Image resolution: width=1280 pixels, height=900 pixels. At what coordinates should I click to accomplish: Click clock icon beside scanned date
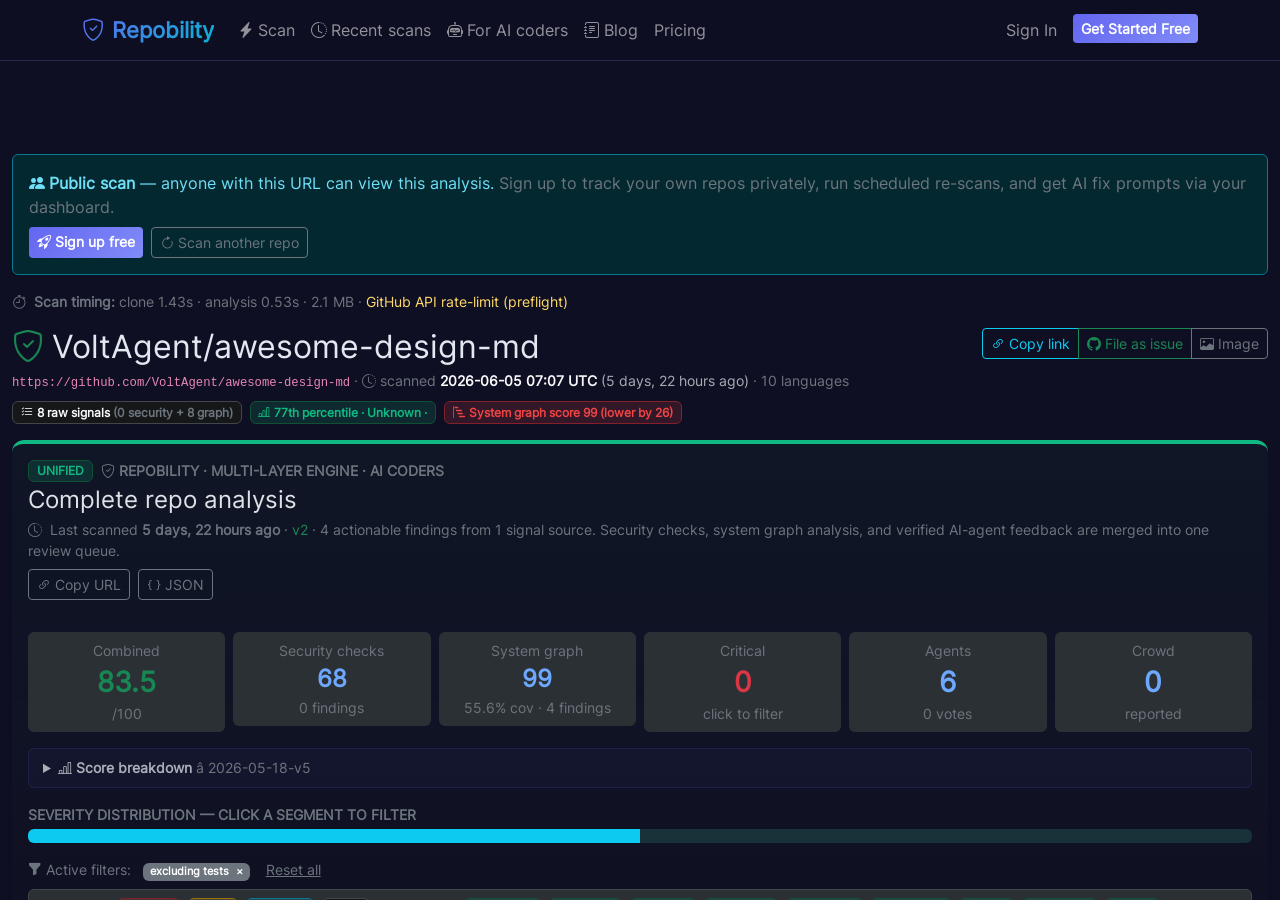coord(369,381)
